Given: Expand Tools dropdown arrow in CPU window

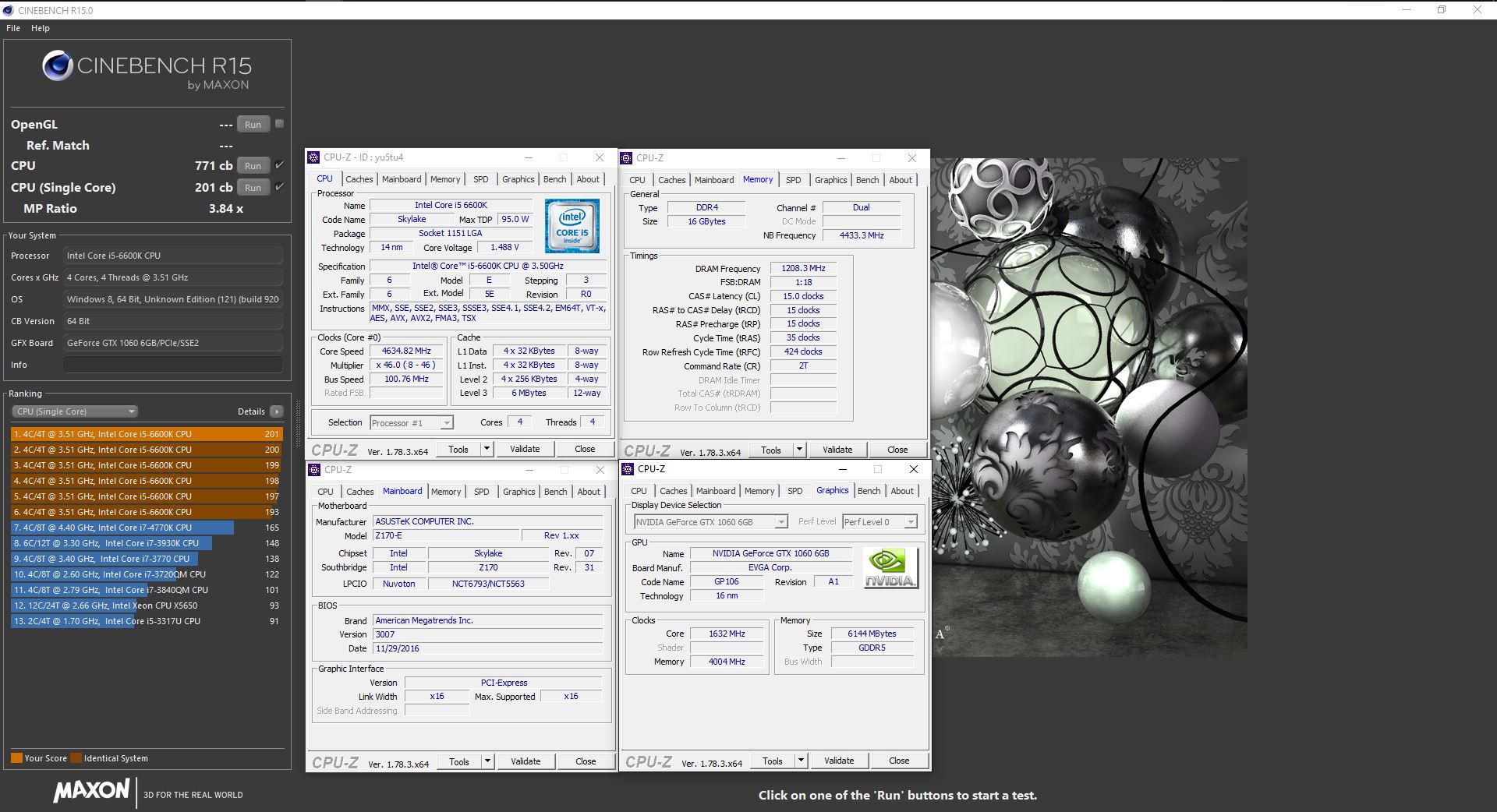Looking at the screenshot, I should pyautogui.click(x=487, y=449).
